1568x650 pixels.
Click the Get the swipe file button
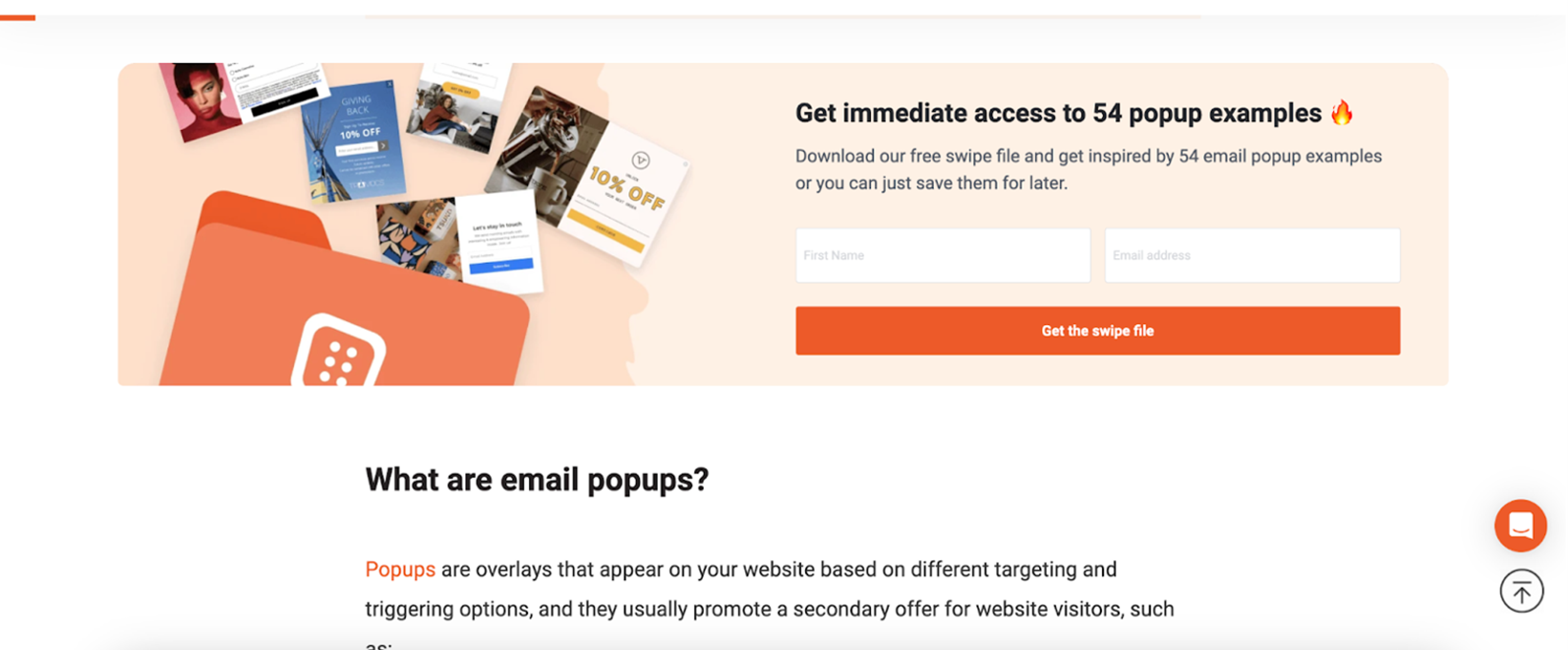(x=1098, y=330)
